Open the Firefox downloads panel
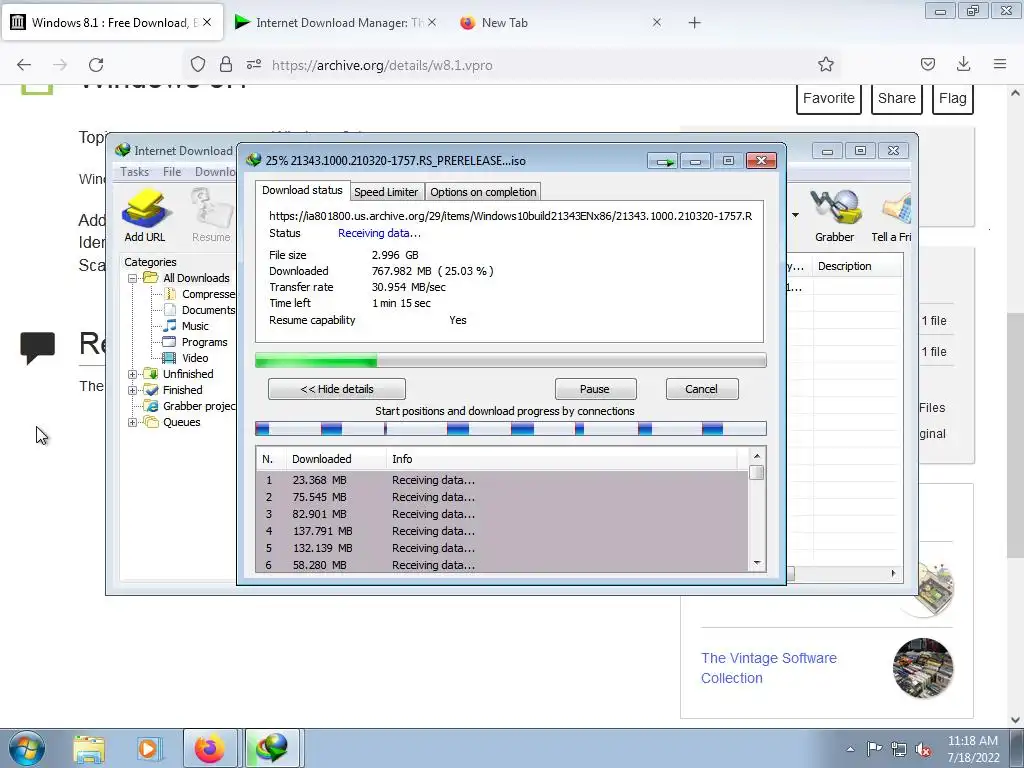Image resolution: width=1024 pixels, height=768 pixels. (x=963, y=64)
